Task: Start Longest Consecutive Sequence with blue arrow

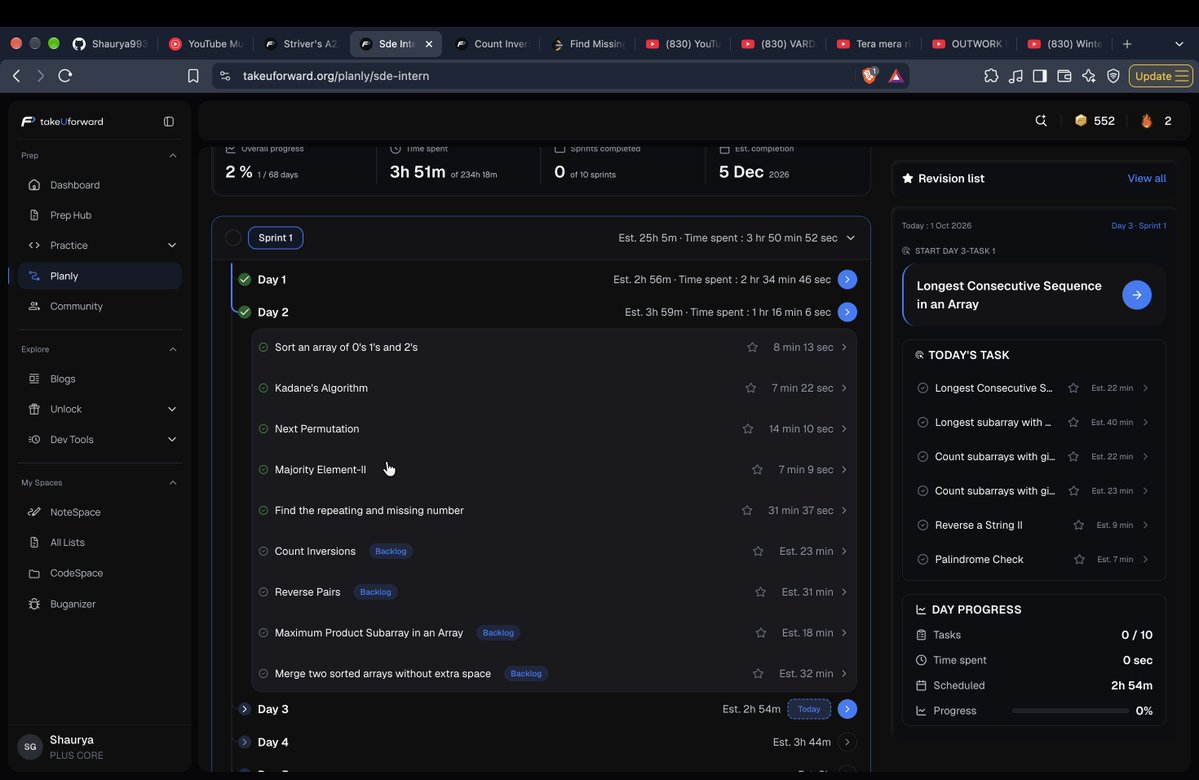Action: [1137, 295]
